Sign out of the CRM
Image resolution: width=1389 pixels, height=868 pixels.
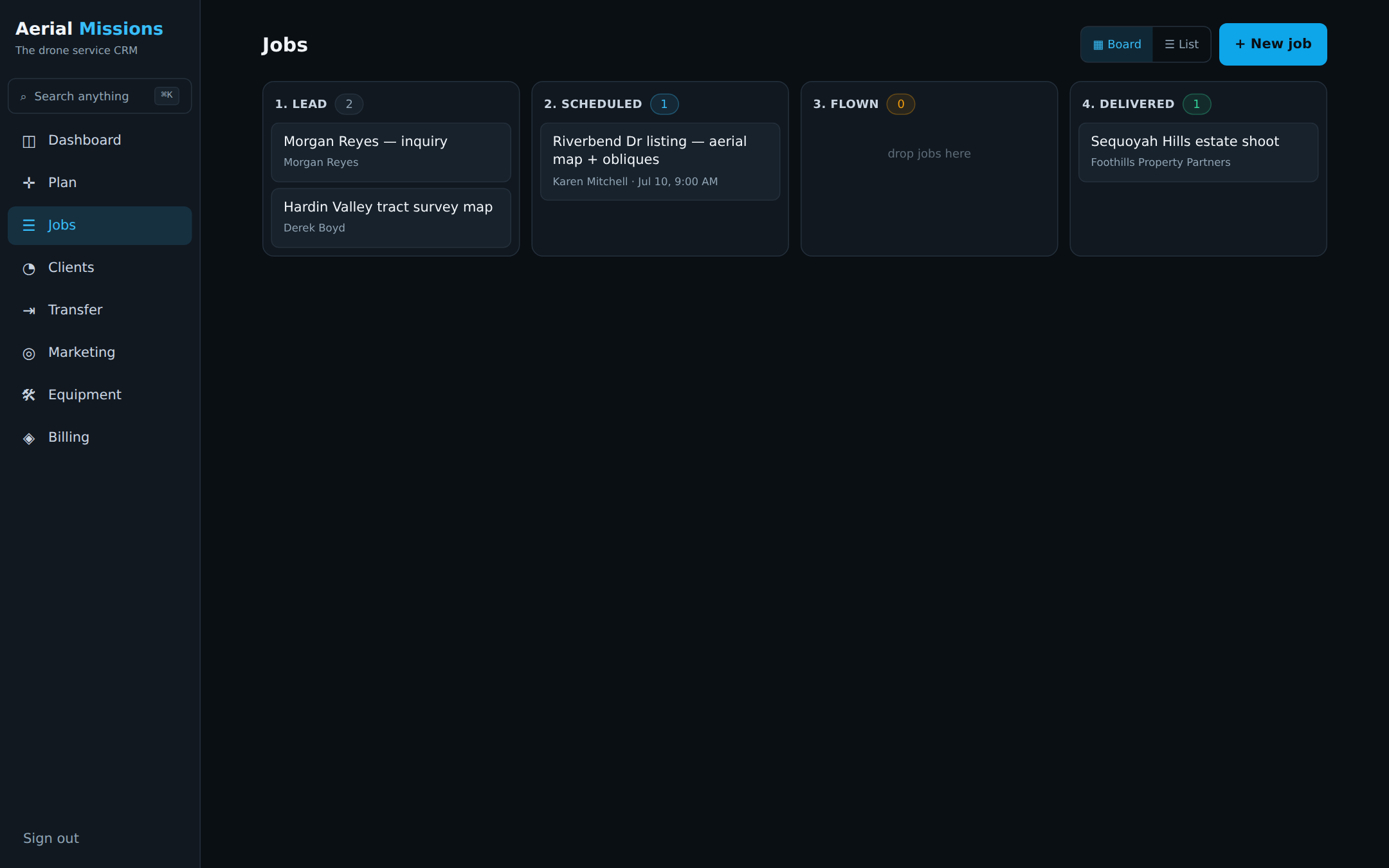pos(51,838)
